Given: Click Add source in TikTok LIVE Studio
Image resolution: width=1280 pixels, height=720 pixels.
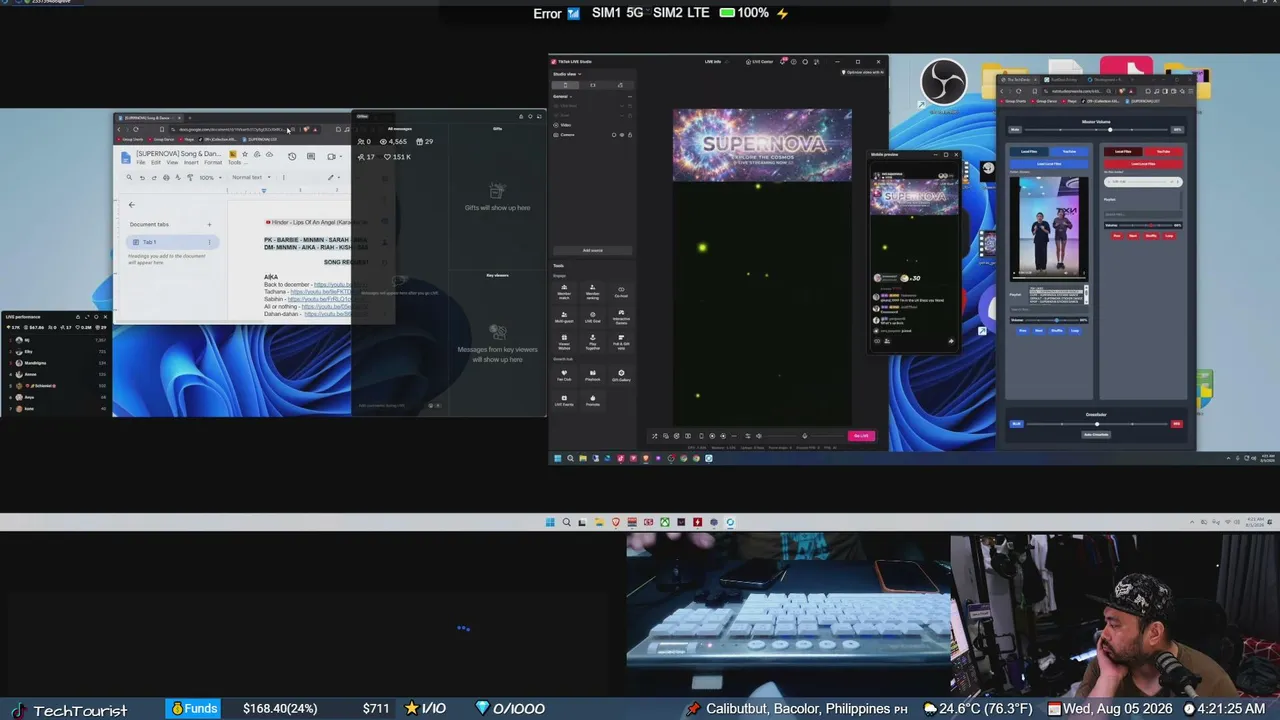Looking at the screenshot, I should pos(593,250).
